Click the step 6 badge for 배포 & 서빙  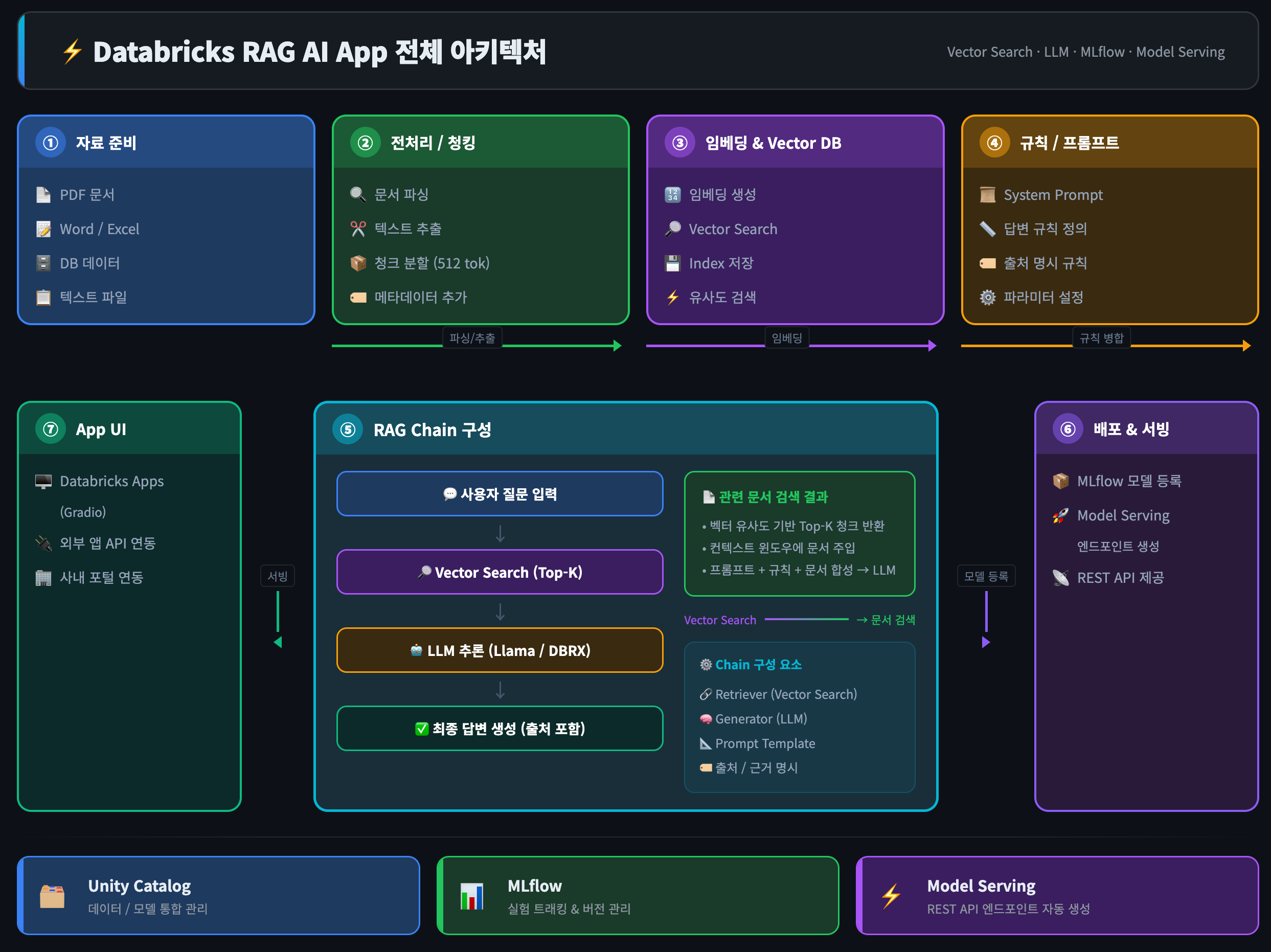click(1068, 429)
